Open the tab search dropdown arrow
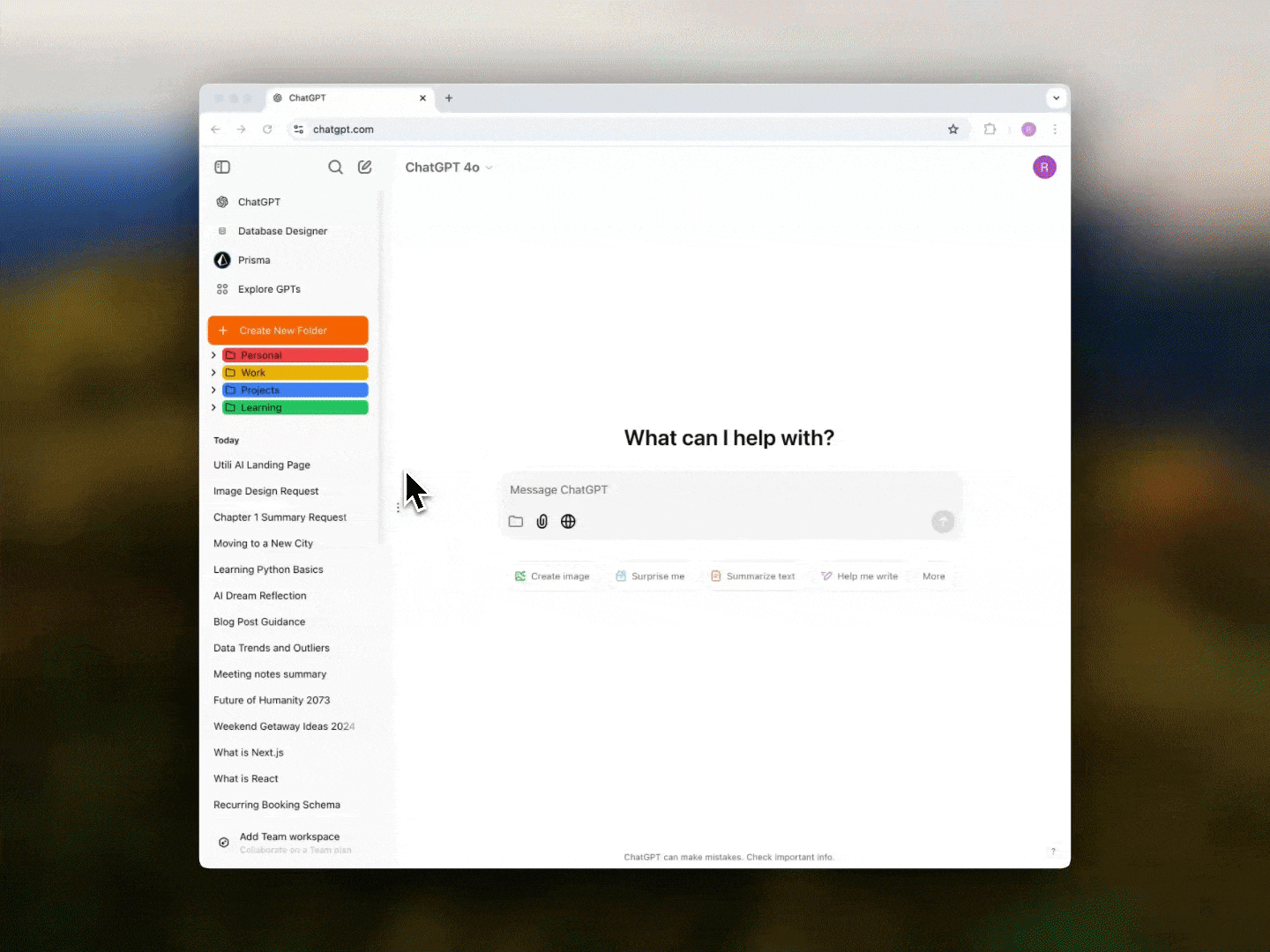 point(1056,98)
